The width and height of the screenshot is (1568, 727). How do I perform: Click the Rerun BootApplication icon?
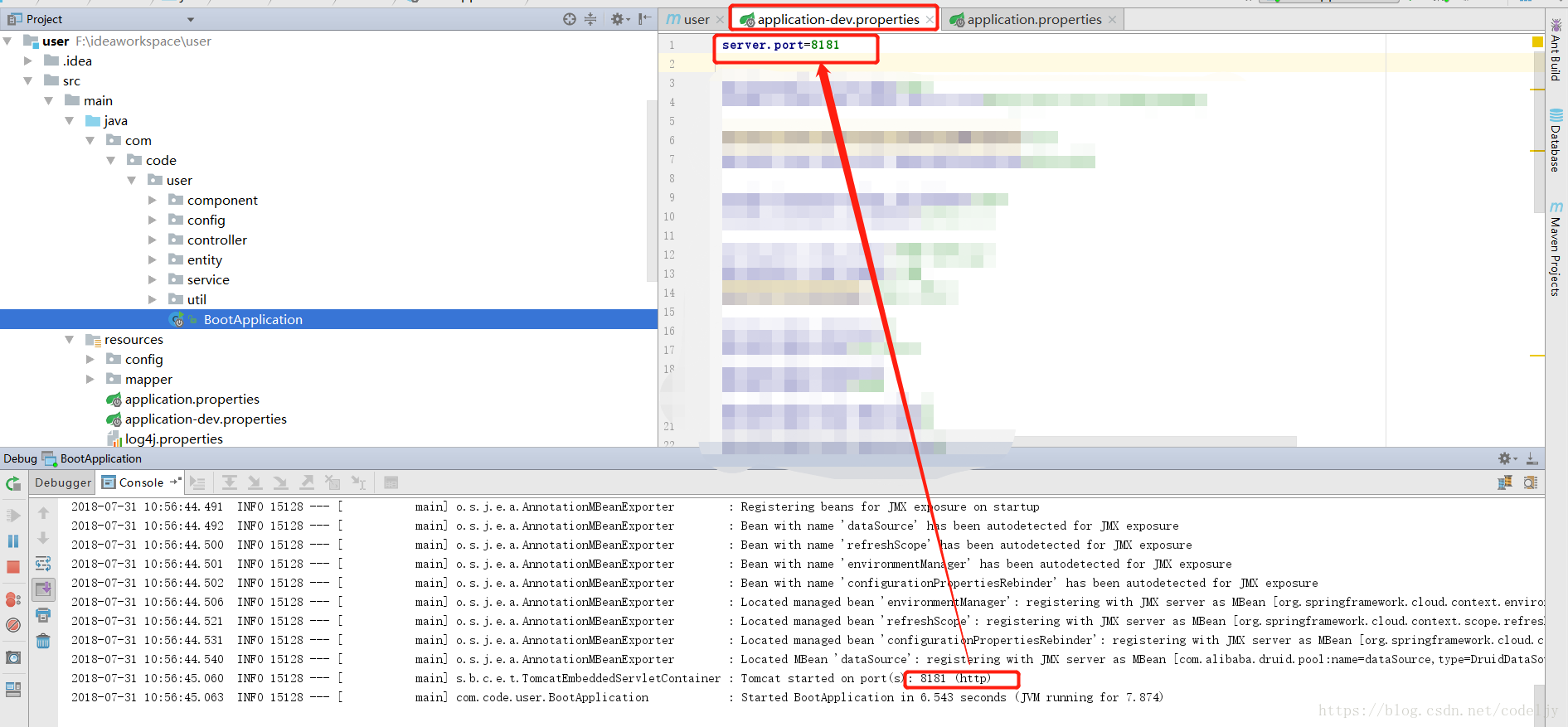coord(13,483)
